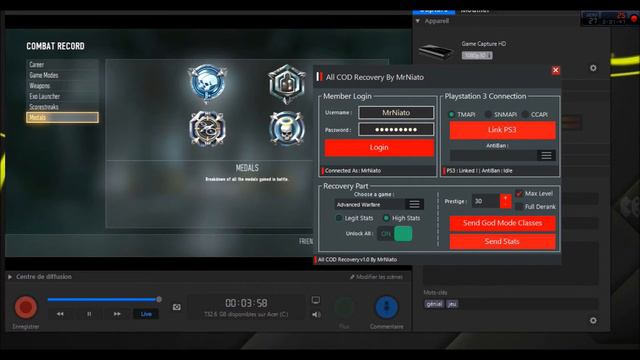Open Exo Launcher in Combat Record
This screenshot has width=640, height=360.
click(62, 96)
